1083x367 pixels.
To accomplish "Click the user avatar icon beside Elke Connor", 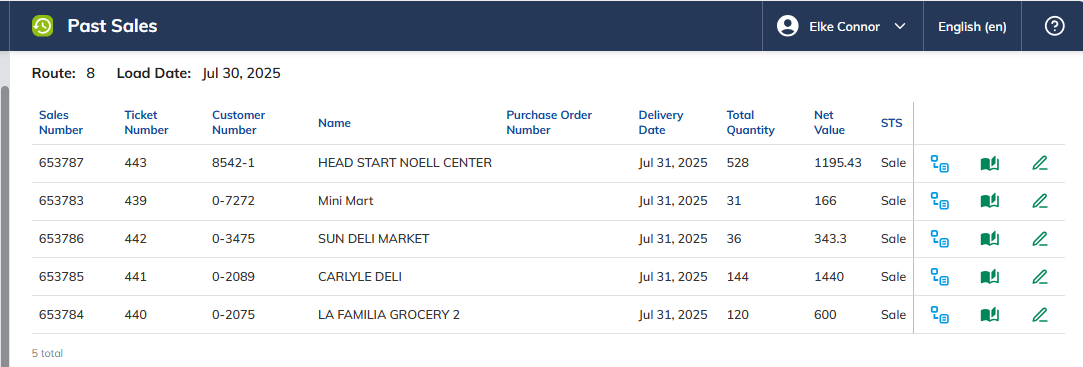I will [x=787, y=26].
